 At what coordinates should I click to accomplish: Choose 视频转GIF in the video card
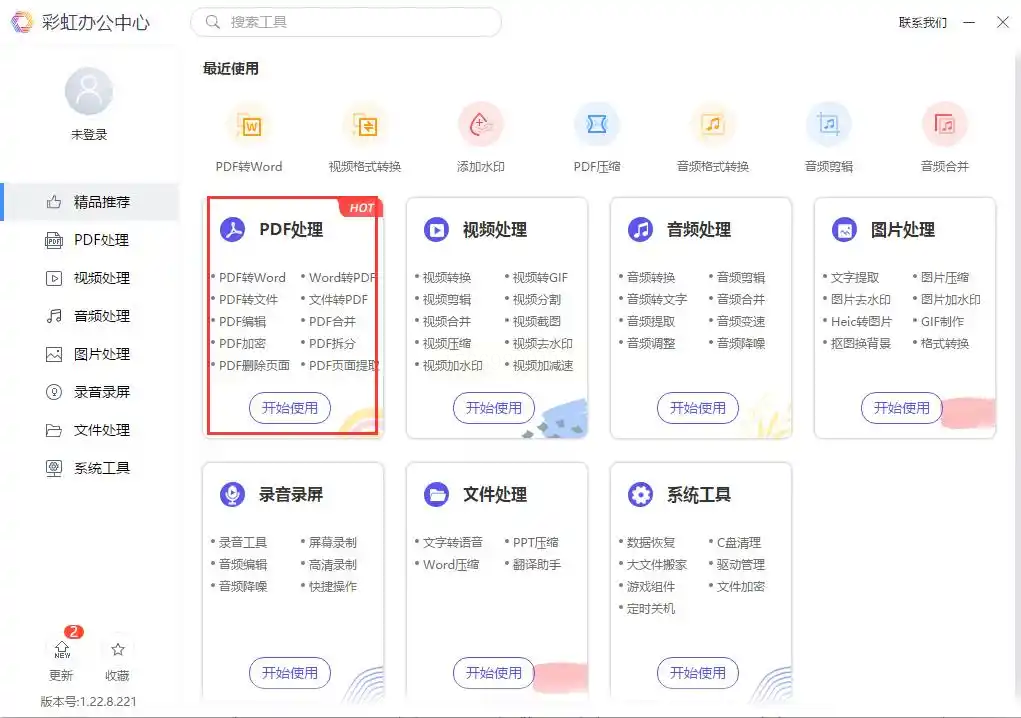click(x=540, y=278)
